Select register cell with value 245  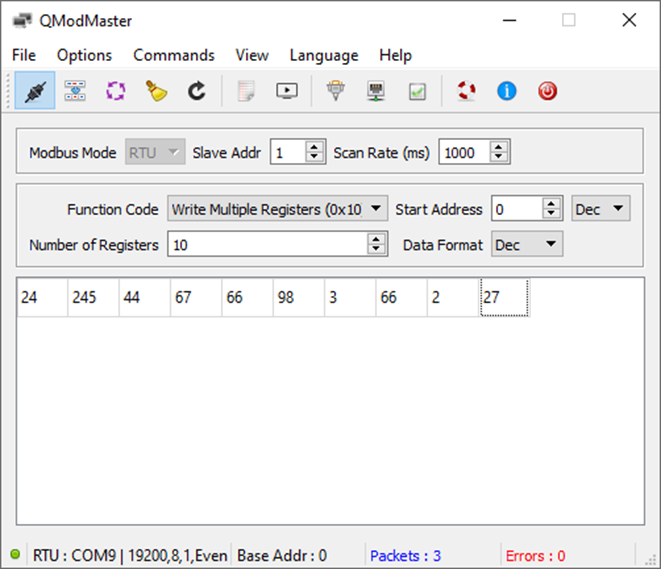click(94, 297)
